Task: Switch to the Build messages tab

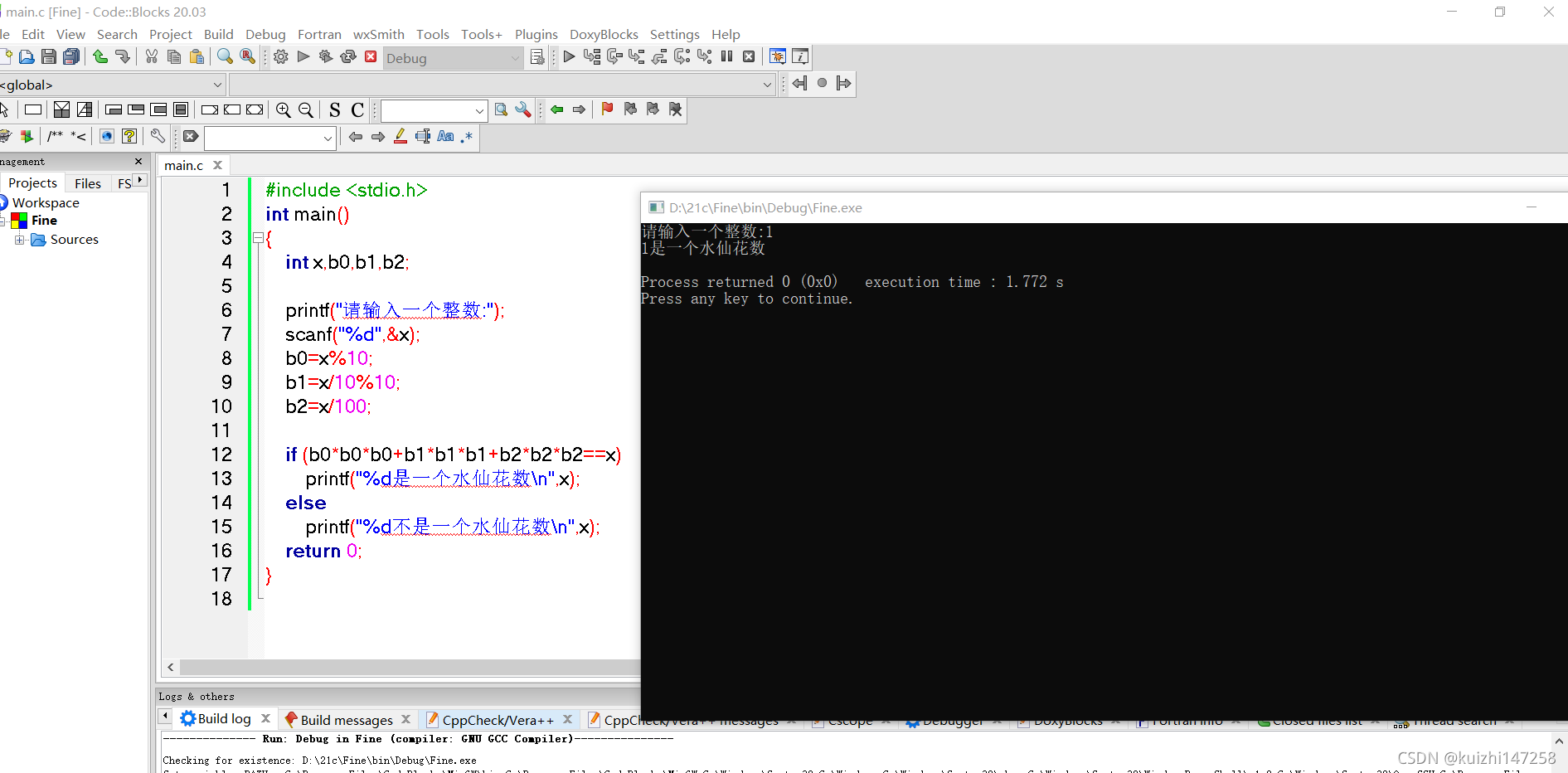Action: (347, 720)
